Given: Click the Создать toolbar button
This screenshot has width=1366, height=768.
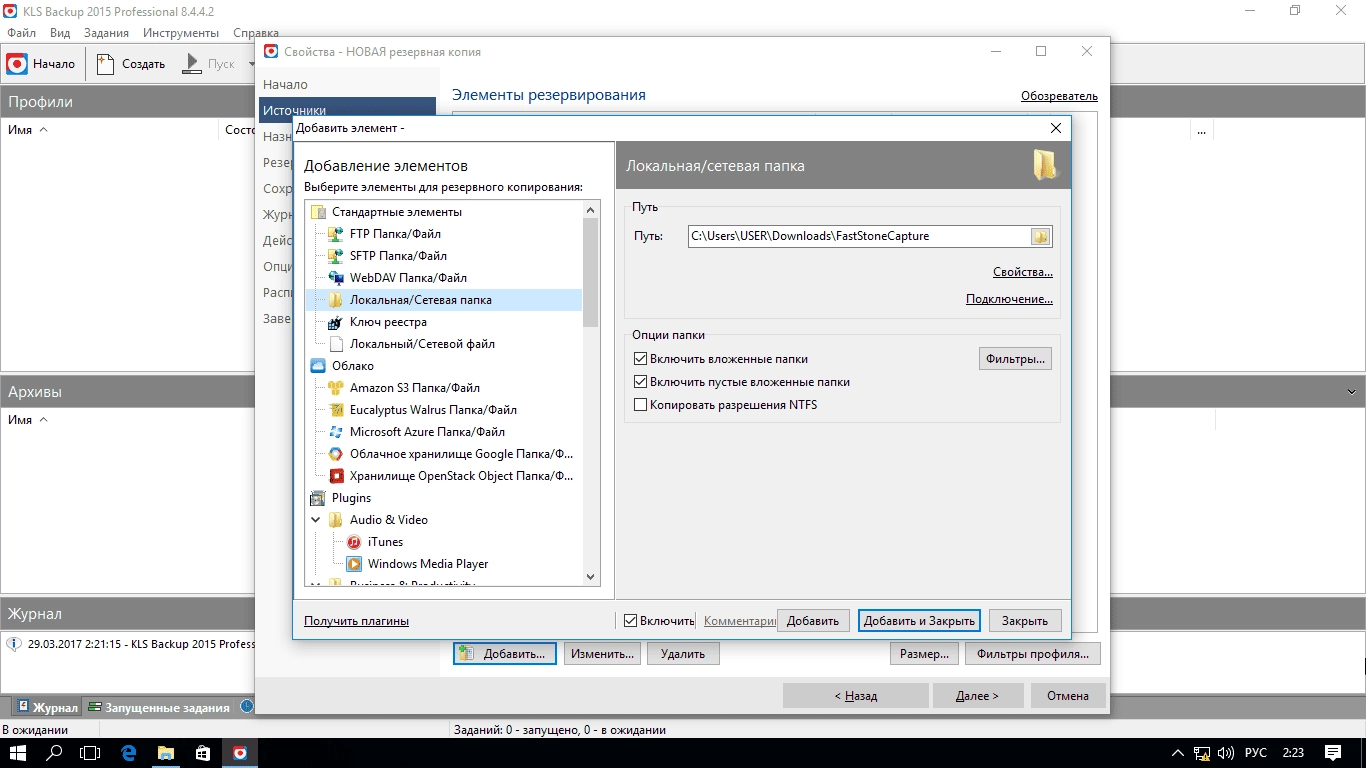Looking at the screenshot, I should 131,64.
